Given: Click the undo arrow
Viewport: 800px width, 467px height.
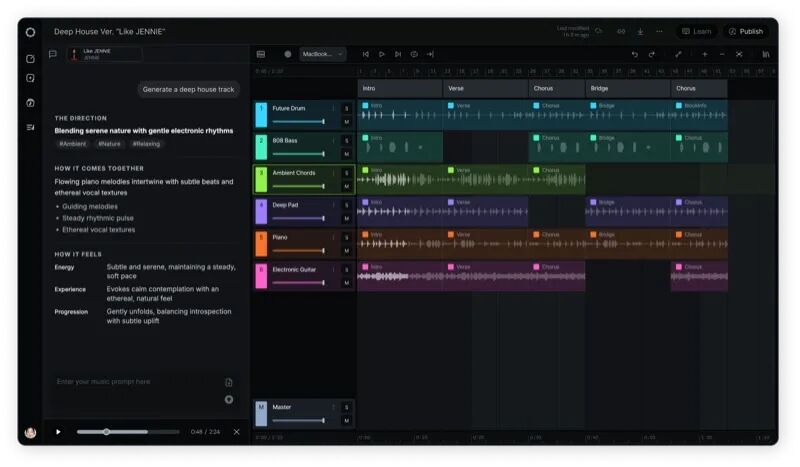Looking at the screenshot, I should [635, 54].
